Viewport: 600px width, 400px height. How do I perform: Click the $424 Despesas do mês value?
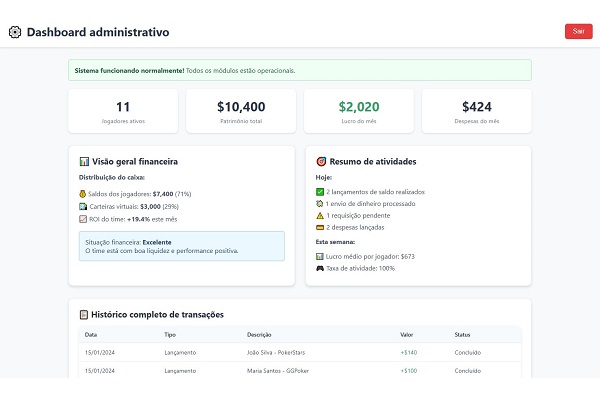(x=477, y=107)
